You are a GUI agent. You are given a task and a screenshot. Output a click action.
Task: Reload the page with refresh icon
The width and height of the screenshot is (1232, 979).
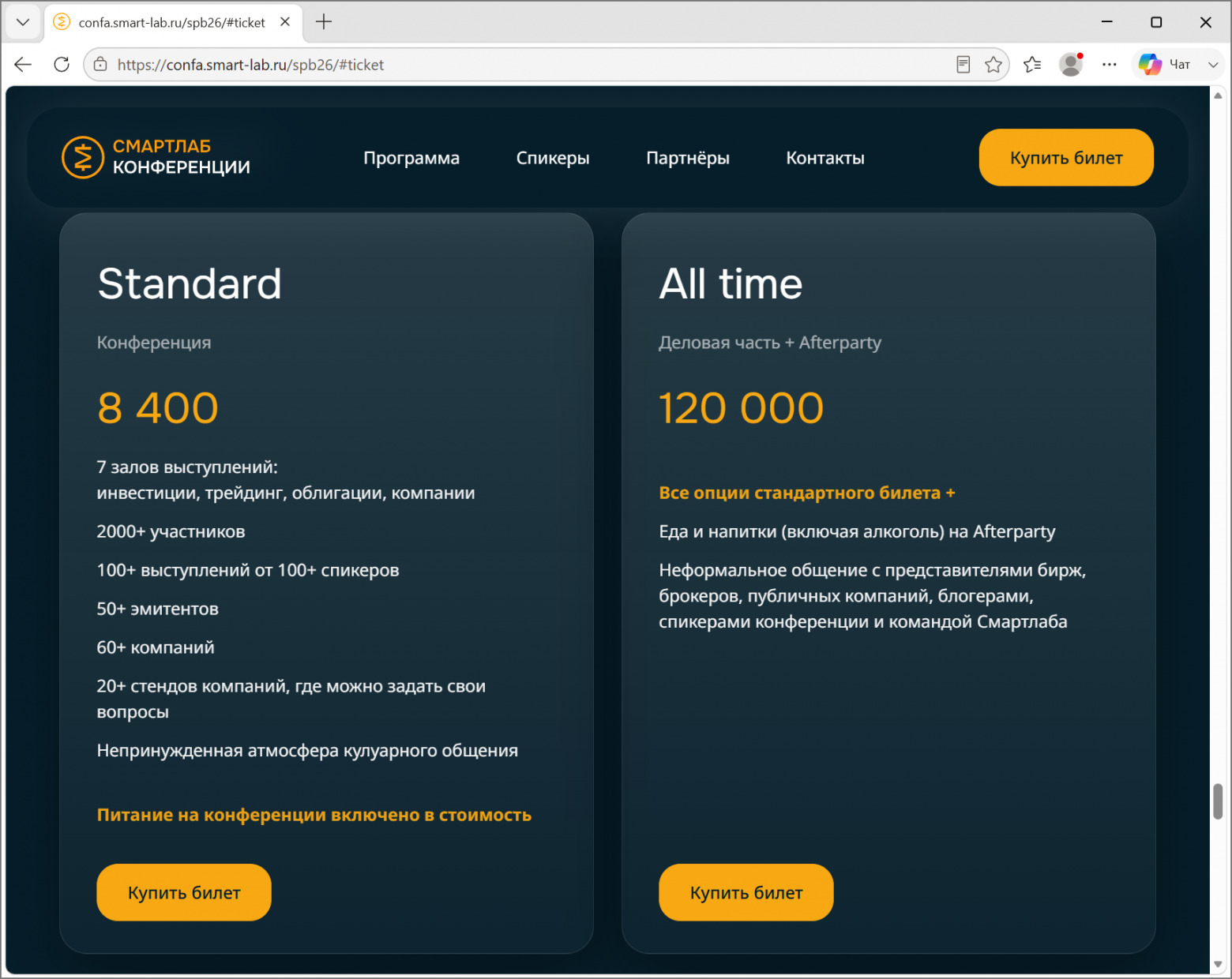coord(62,65)
